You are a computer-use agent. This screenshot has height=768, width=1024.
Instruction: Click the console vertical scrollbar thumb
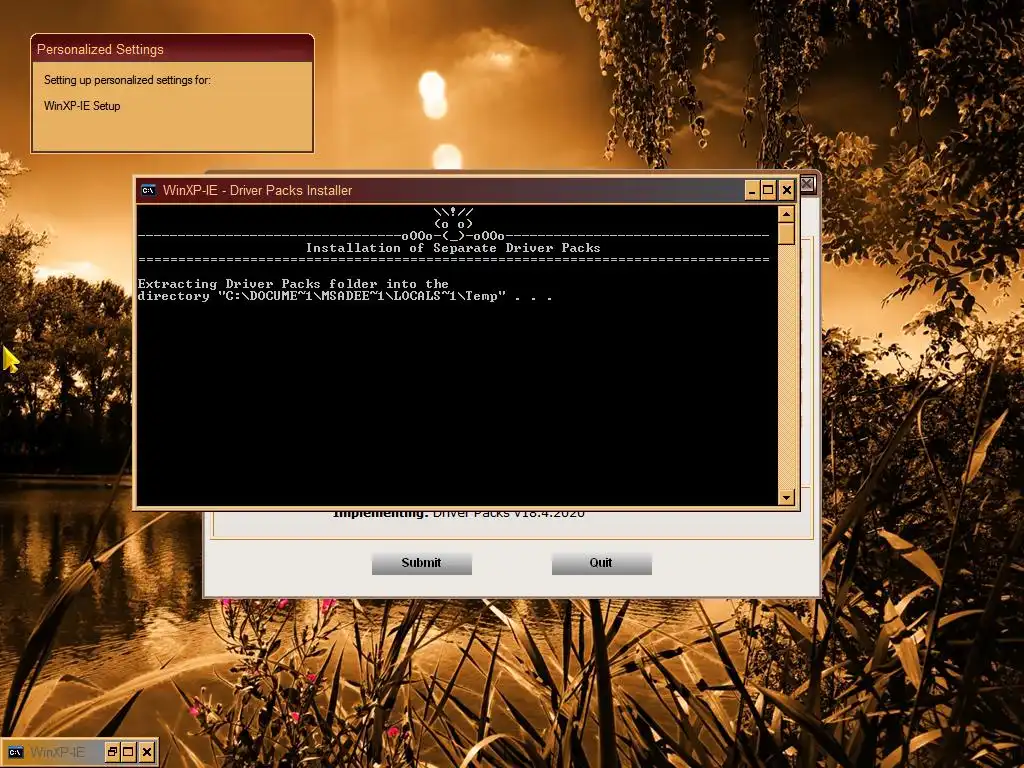click(786, 234)
